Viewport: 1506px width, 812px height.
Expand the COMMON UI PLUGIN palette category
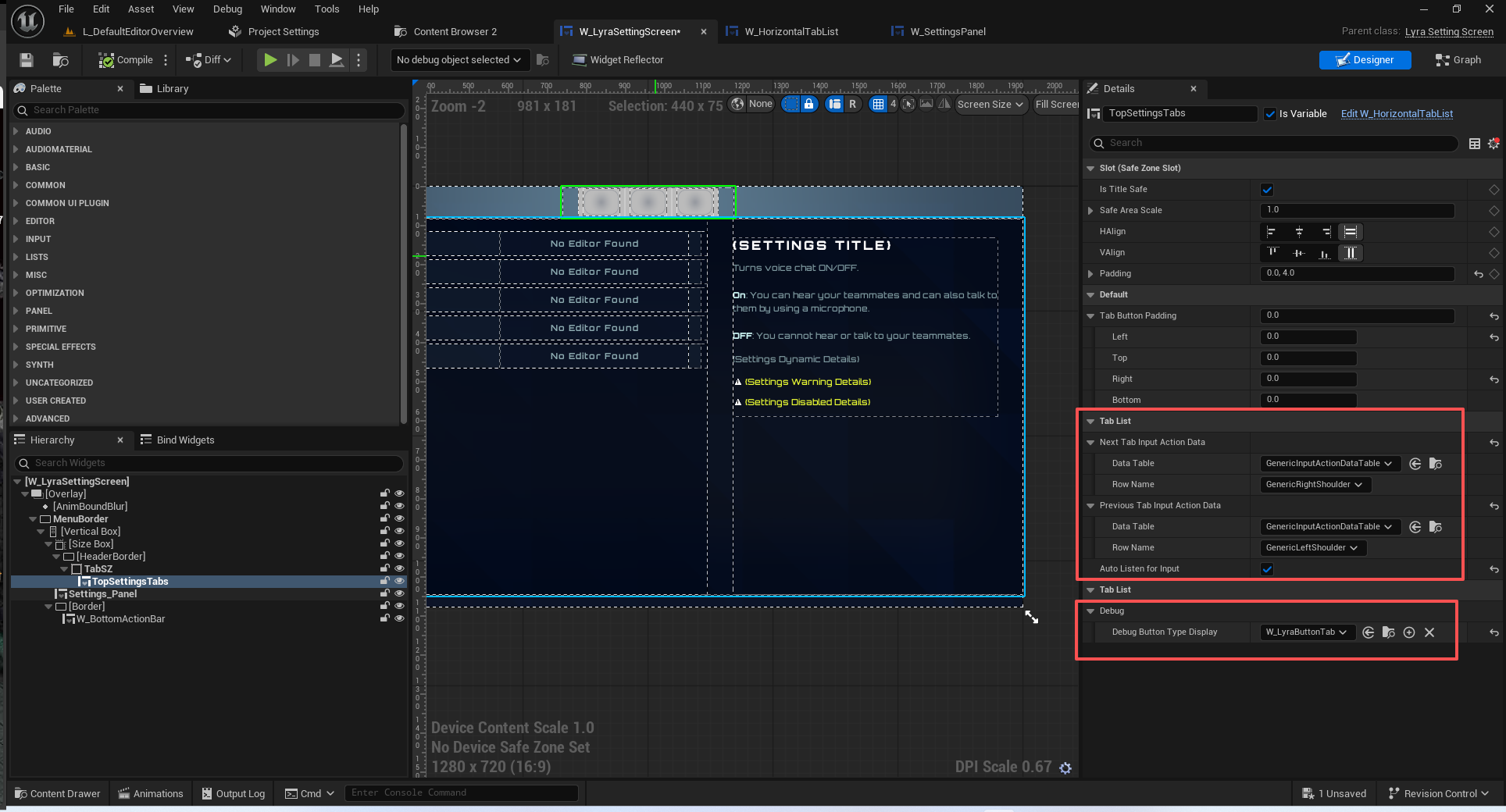[67, 203]
